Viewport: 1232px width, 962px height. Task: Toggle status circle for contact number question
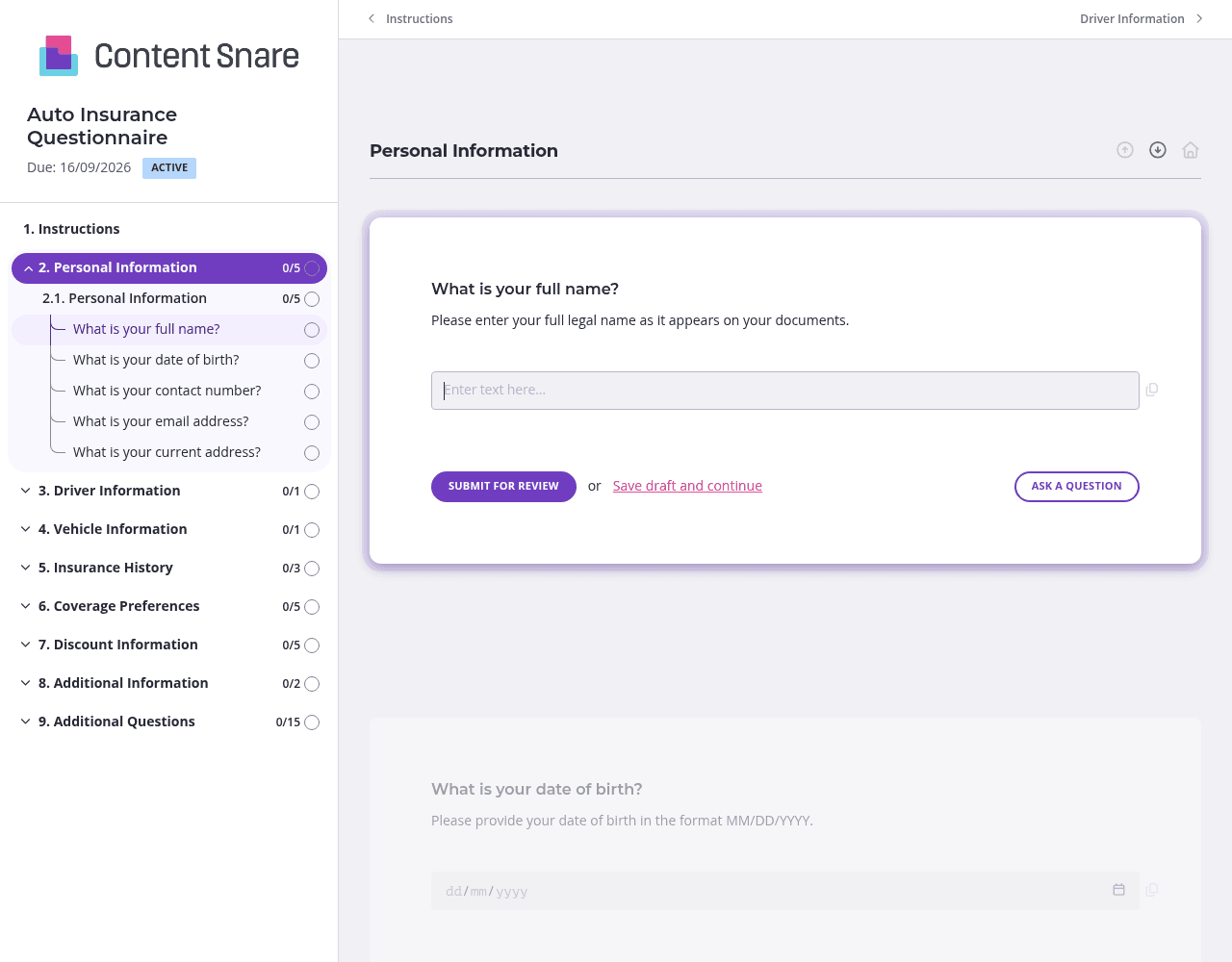pyautogui.click(x=312, y=392)
